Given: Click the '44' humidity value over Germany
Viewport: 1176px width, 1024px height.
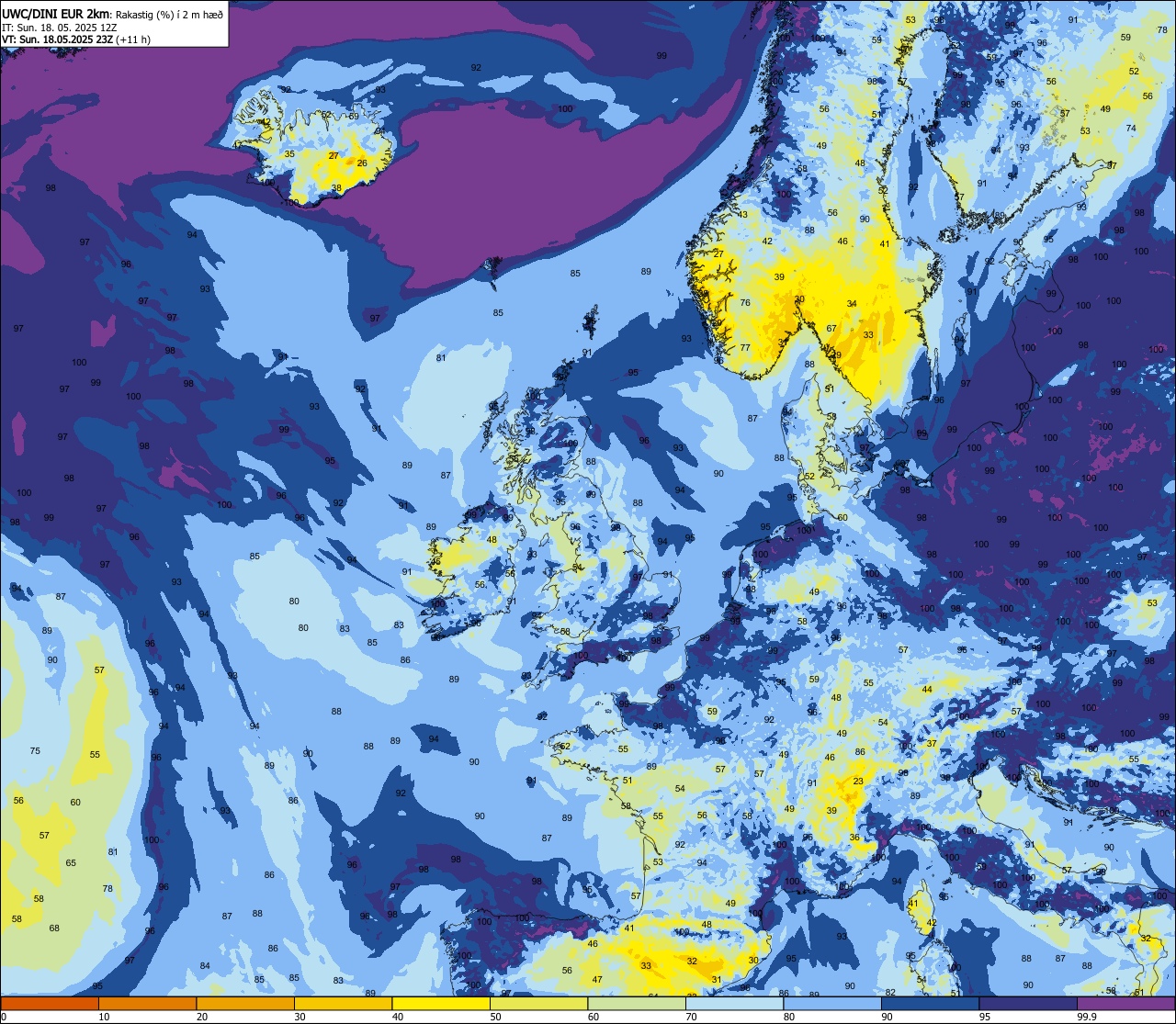Looking at the screenshot, I should (927, 689).
